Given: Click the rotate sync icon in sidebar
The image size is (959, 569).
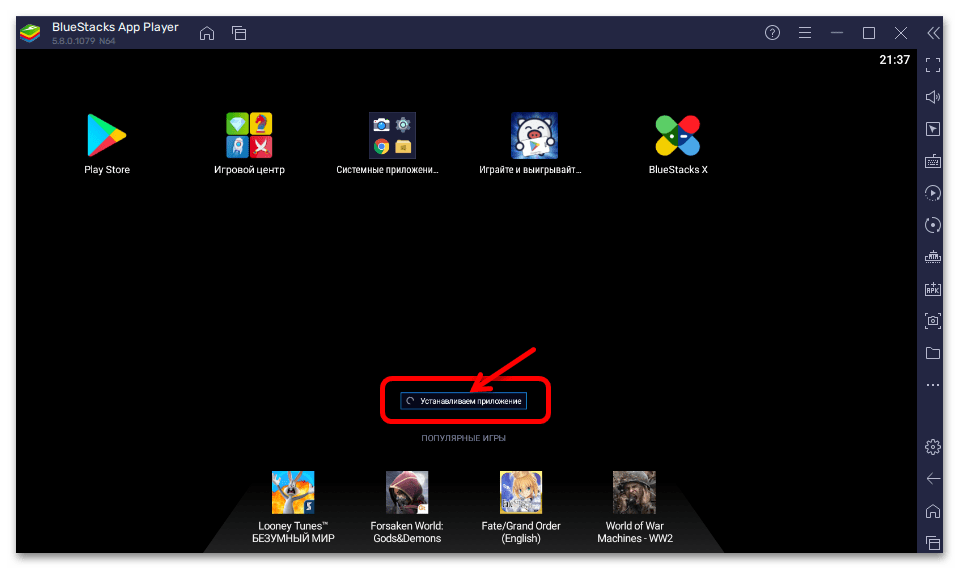Looking at the screenshot, I should coord(933,225).
